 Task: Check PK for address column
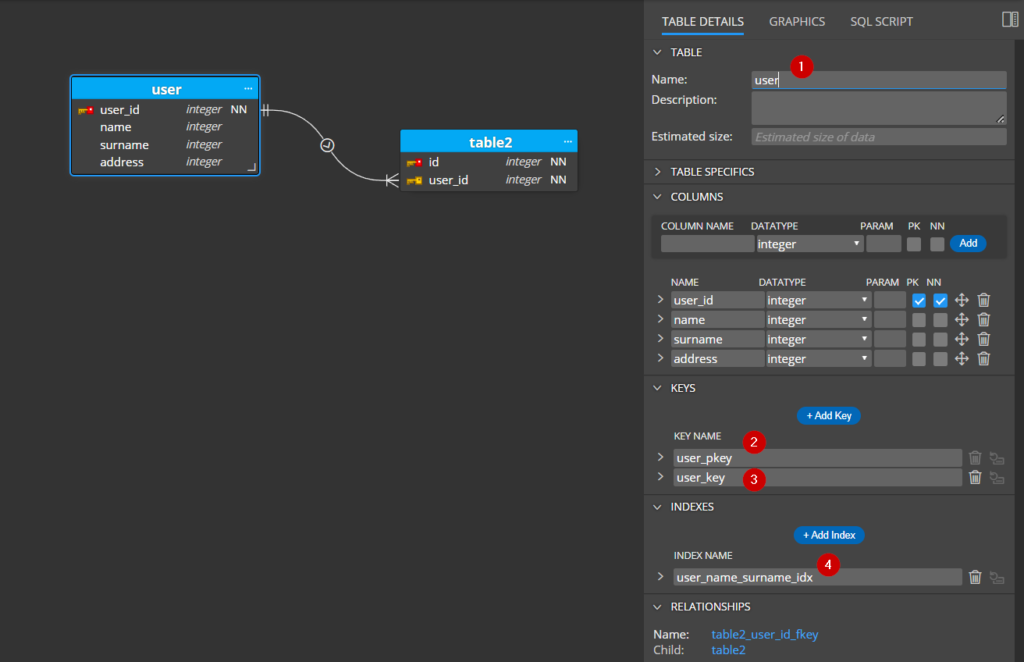coord(919,360)
